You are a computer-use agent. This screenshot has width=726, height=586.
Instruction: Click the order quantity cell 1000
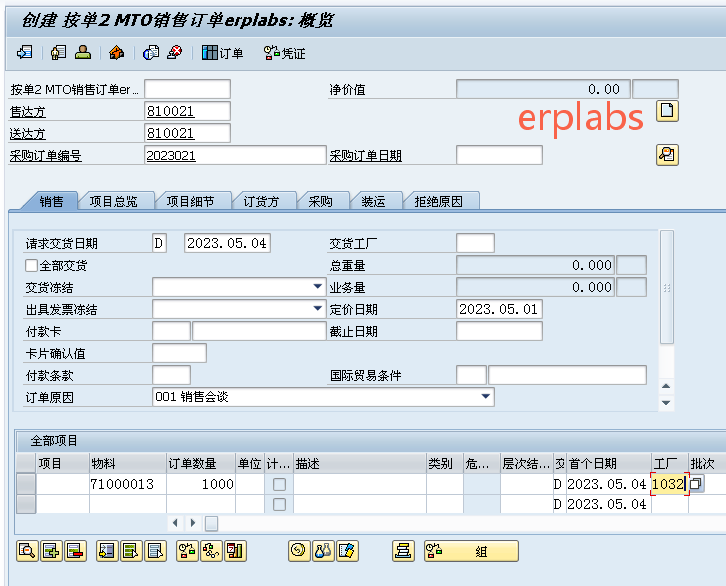(x=201, y=484)
